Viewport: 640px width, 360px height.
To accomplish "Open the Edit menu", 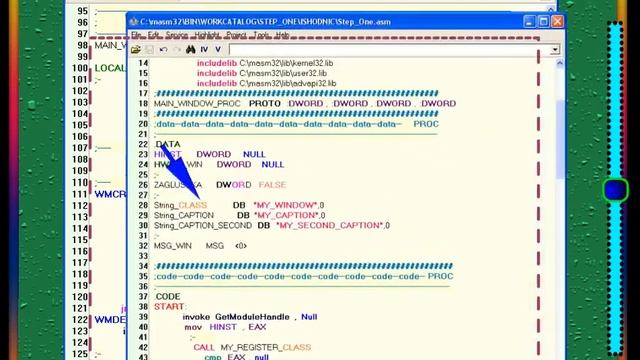I will click(153, 35).
